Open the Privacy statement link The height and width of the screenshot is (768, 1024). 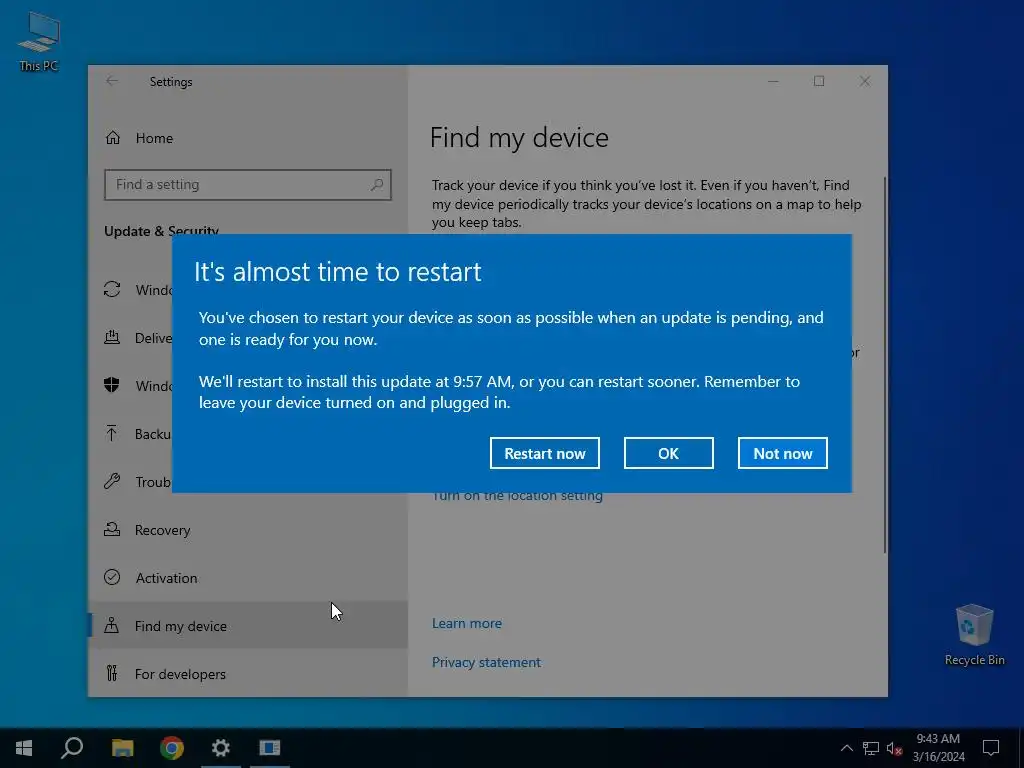[x=486, y=662]
